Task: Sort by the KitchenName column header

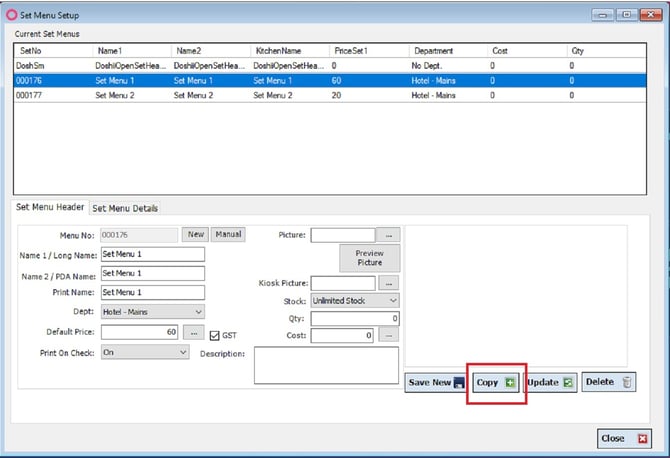Action: point(290,51)
